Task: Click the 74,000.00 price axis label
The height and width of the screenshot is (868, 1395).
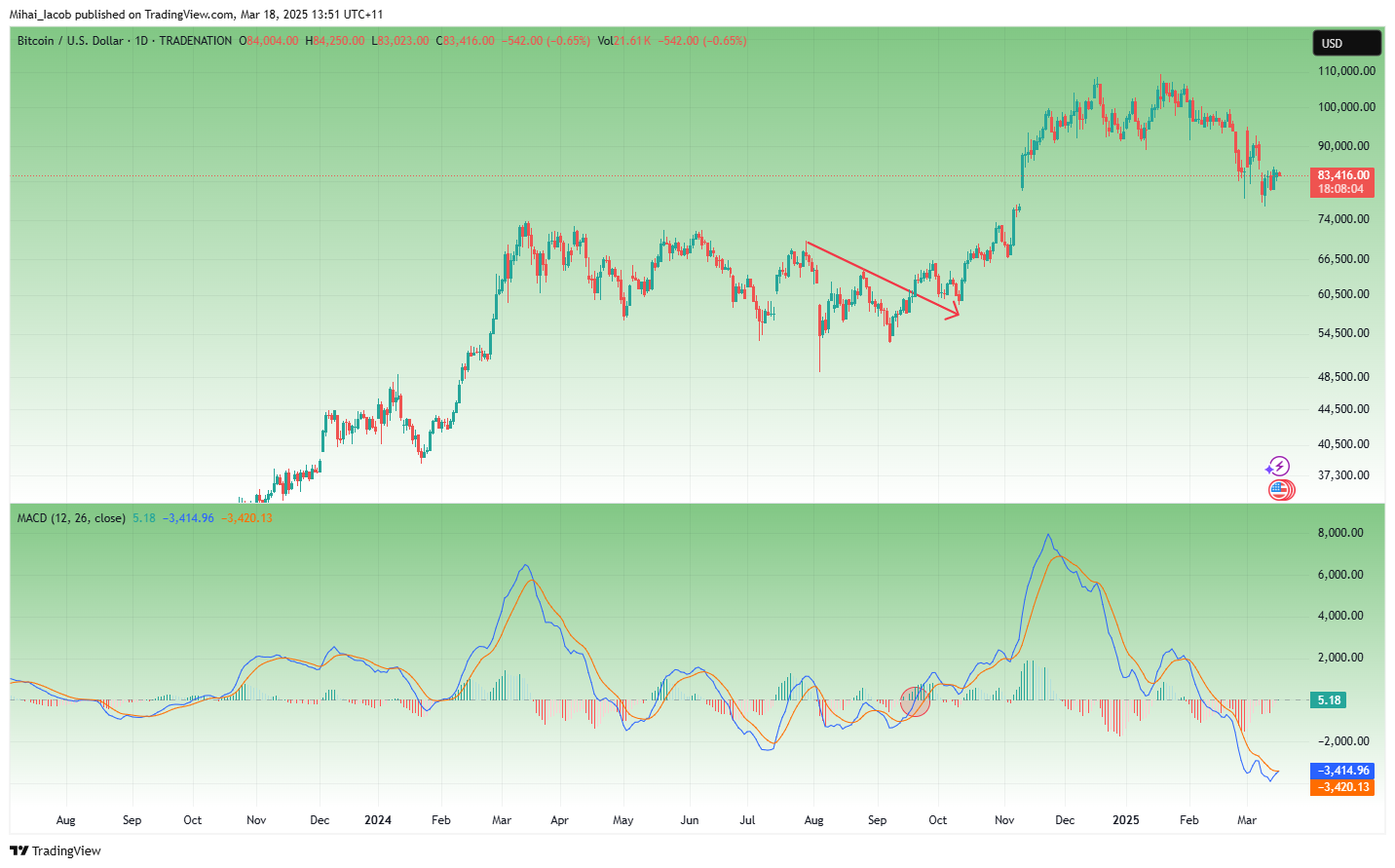Action: click(x=1343, y=219)
